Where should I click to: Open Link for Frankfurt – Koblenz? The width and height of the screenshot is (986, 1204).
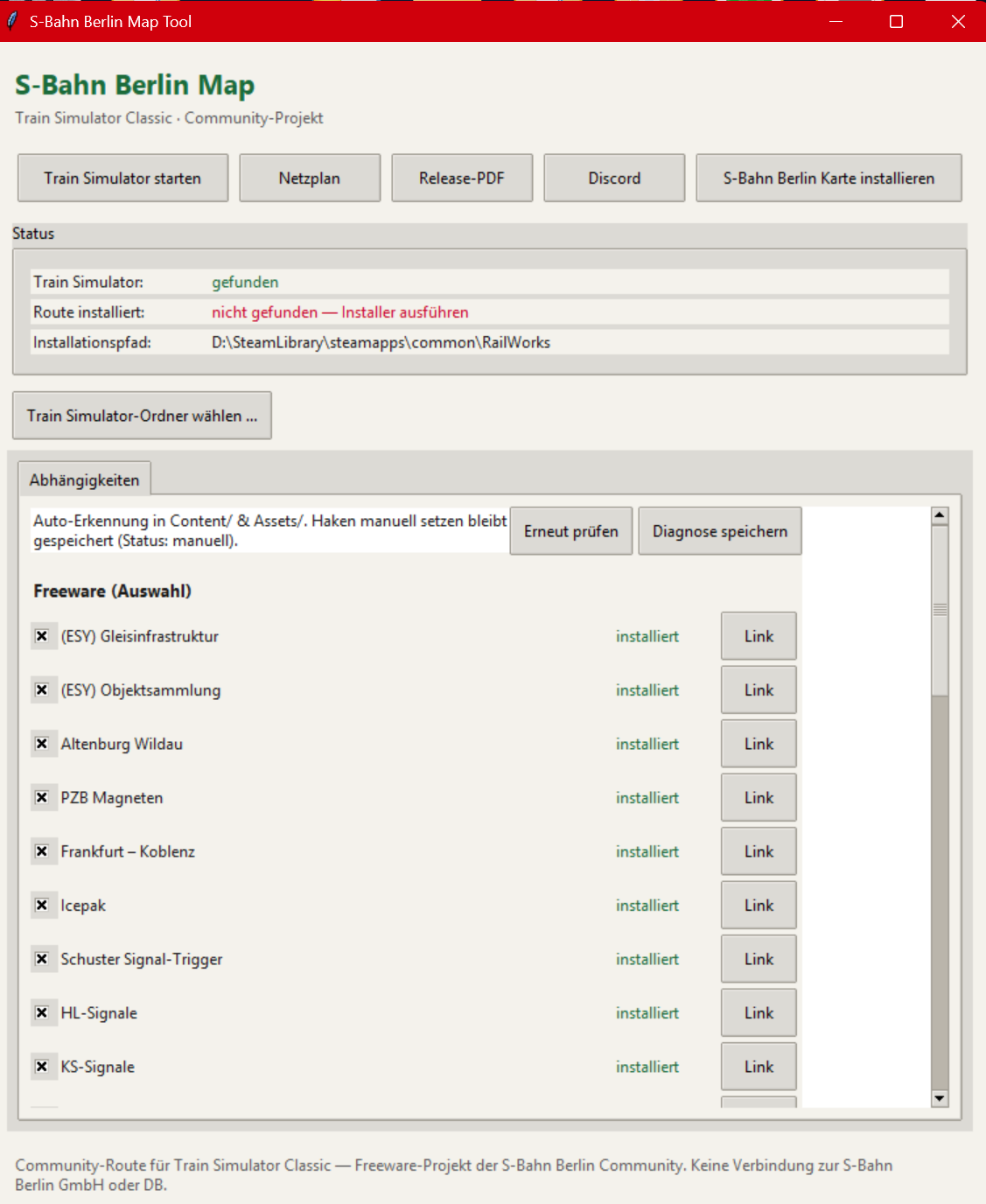click(759, 851)
